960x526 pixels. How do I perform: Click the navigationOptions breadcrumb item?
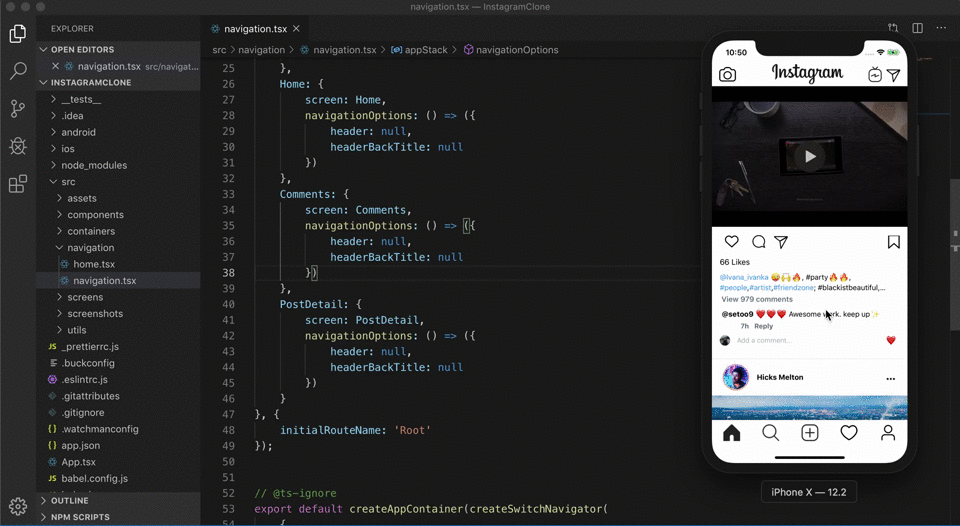(x=511, y=50)
